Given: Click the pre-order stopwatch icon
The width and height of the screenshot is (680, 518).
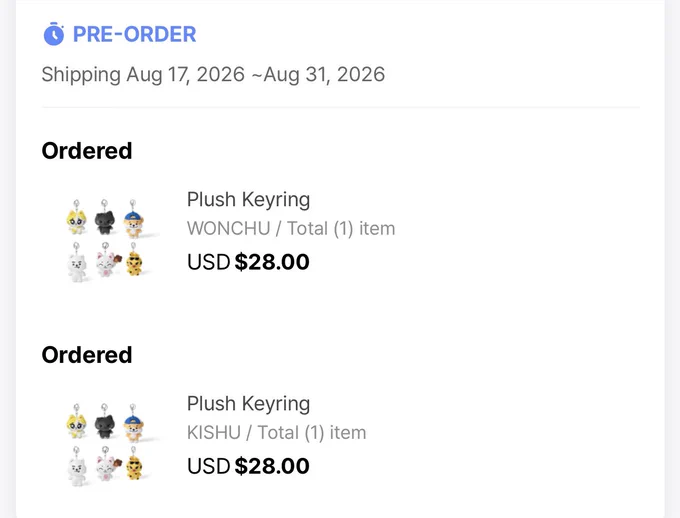Looking at the screenshot, I should tap(54, 34).
